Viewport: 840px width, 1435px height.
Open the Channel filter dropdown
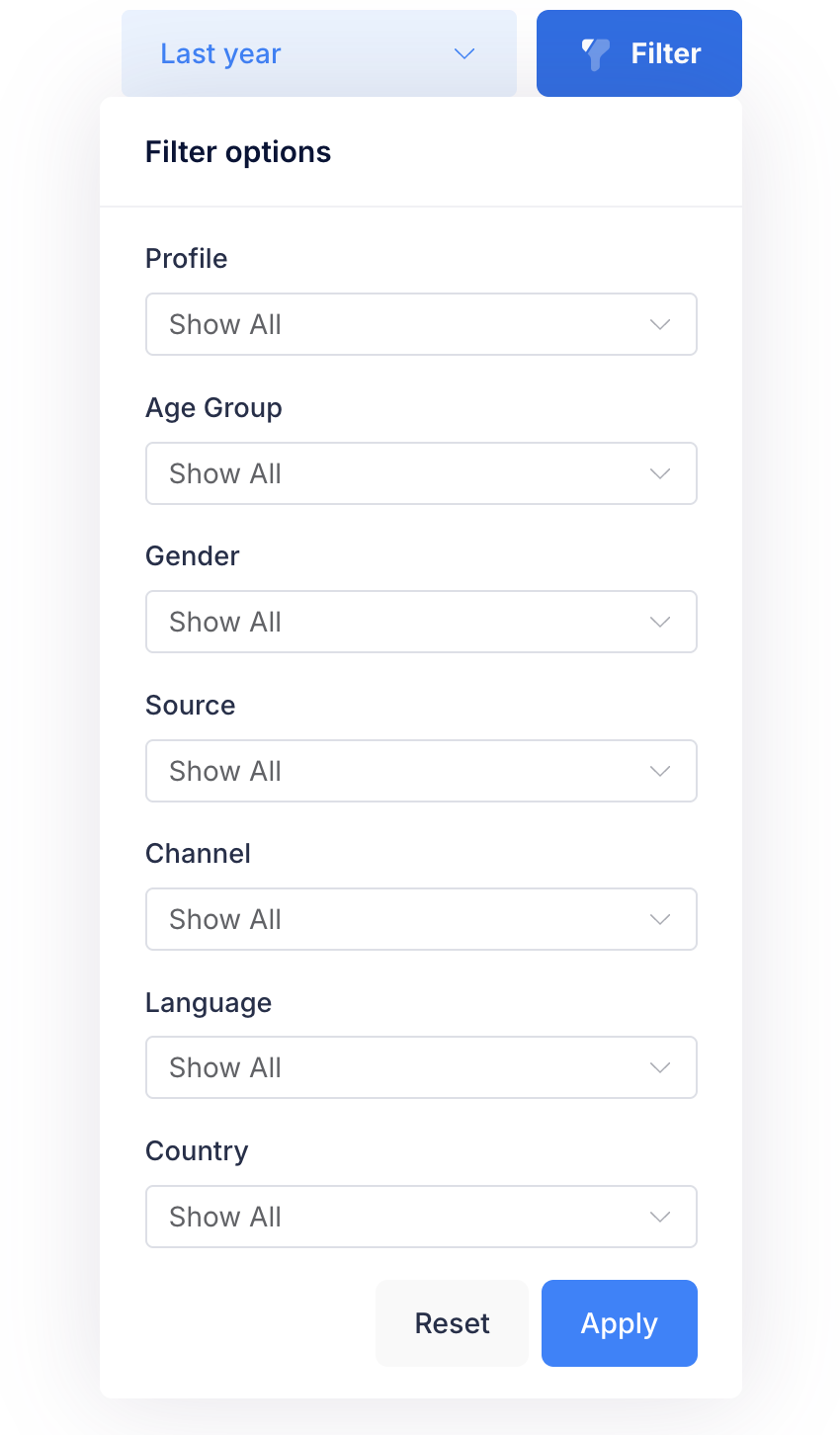(421, 919)
